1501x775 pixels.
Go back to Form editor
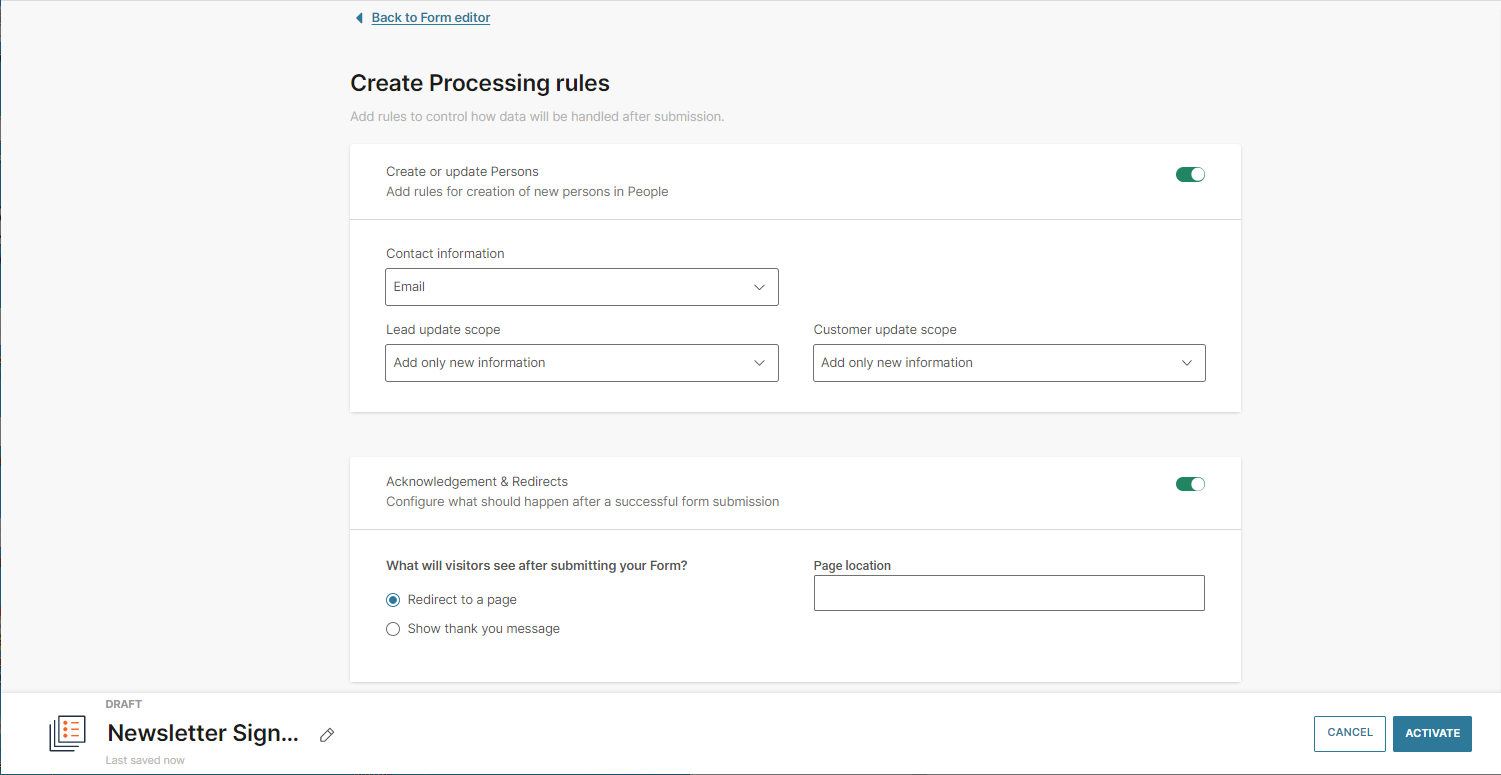430,18
